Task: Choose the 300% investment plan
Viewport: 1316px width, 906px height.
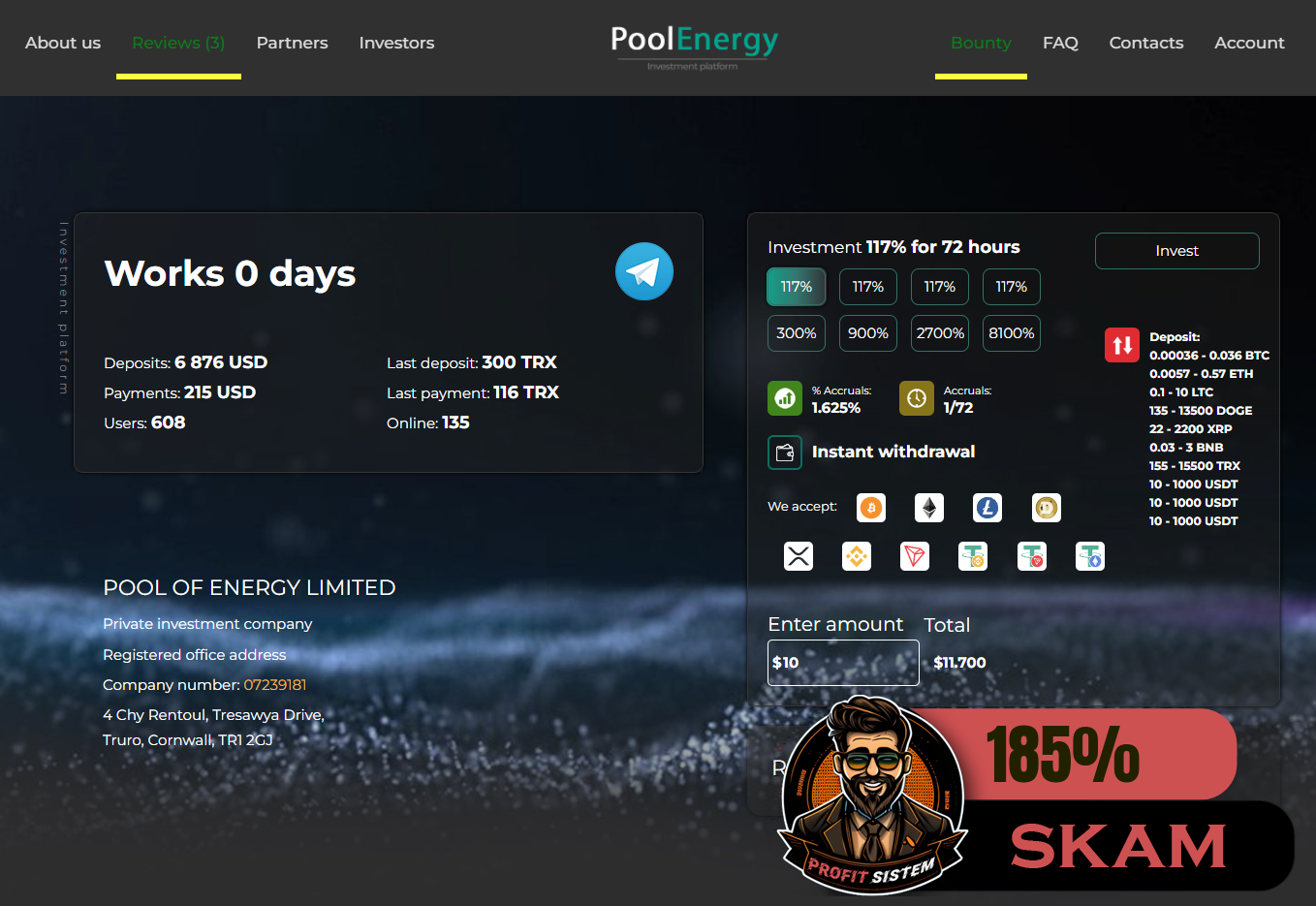Action: (797, 333)
